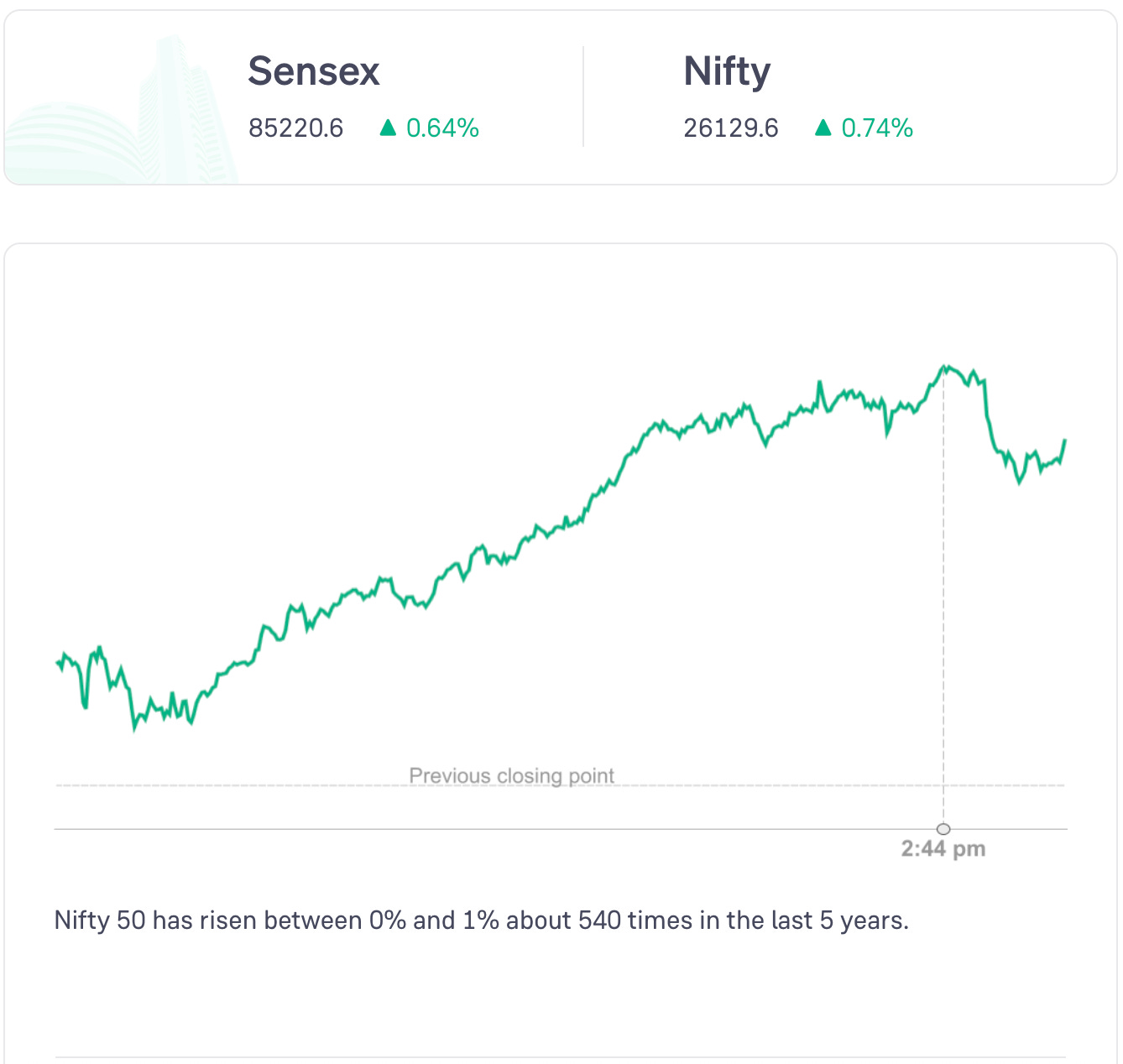Select the Sensex index heading

314,71
